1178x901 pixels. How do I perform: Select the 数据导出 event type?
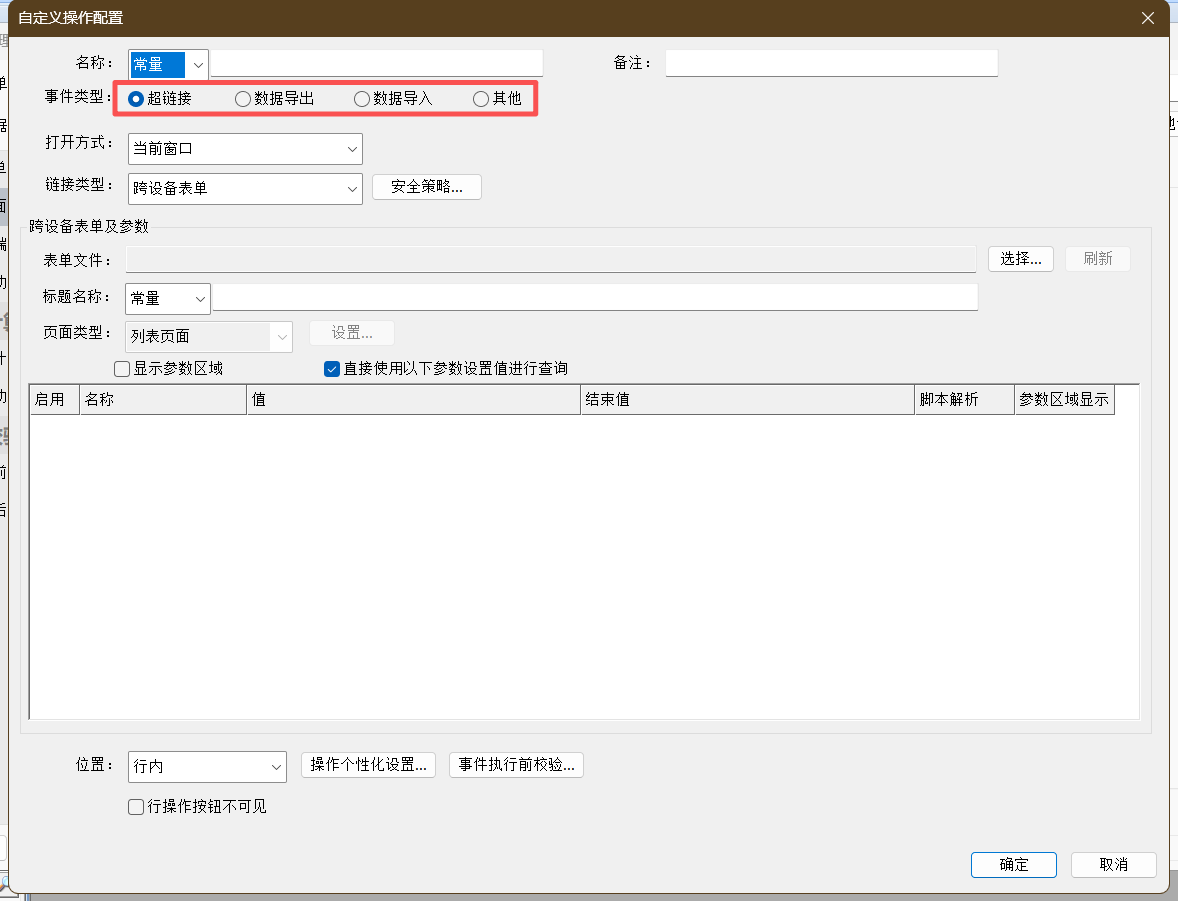click(243, 99)
